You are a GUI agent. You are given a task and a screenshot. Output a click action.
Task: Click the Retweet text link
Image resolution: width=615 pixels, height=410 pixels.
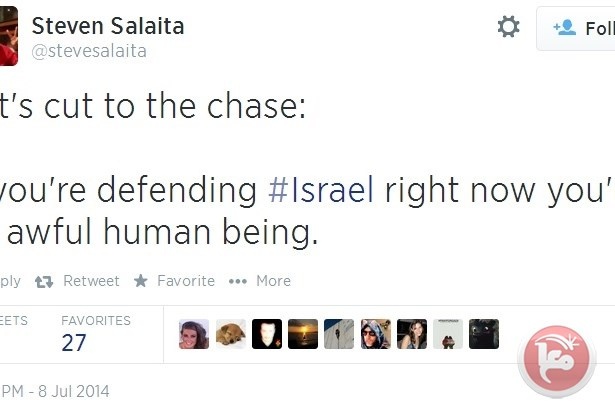click(x=91, y=281)
